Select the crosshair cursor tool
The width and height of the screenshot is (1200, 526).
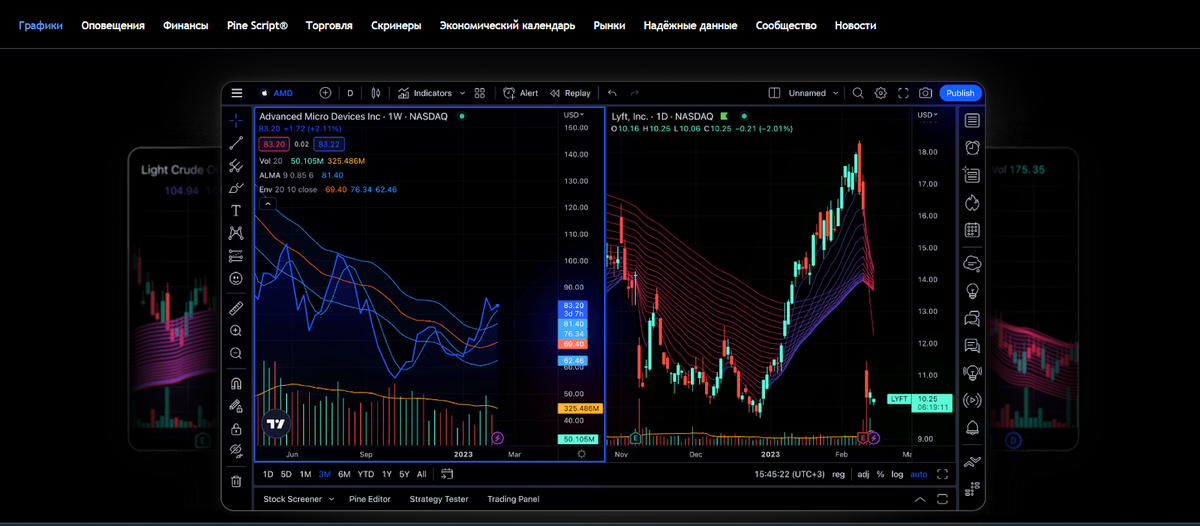(x=236, y=121)
